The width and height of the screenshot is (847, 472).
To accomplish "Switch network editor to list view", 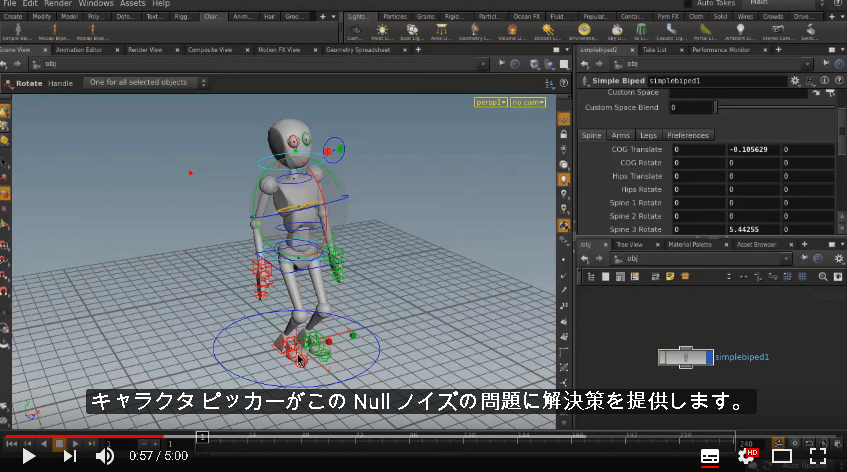I will click(606, 277).
